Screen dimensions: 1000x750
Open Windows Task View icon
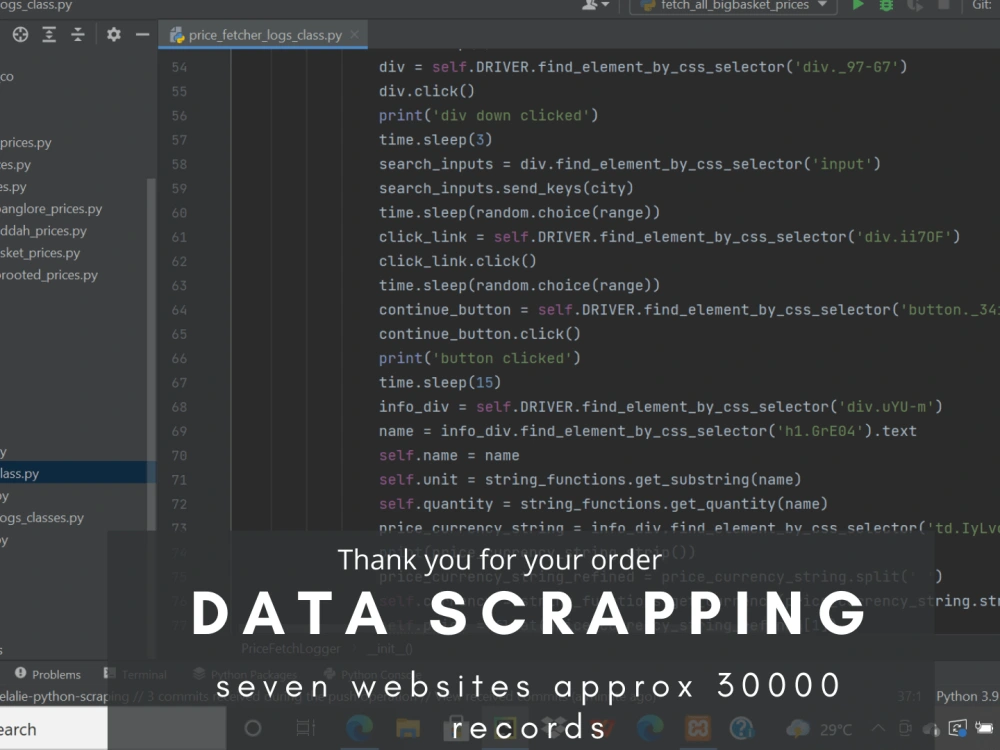point(305,728)
